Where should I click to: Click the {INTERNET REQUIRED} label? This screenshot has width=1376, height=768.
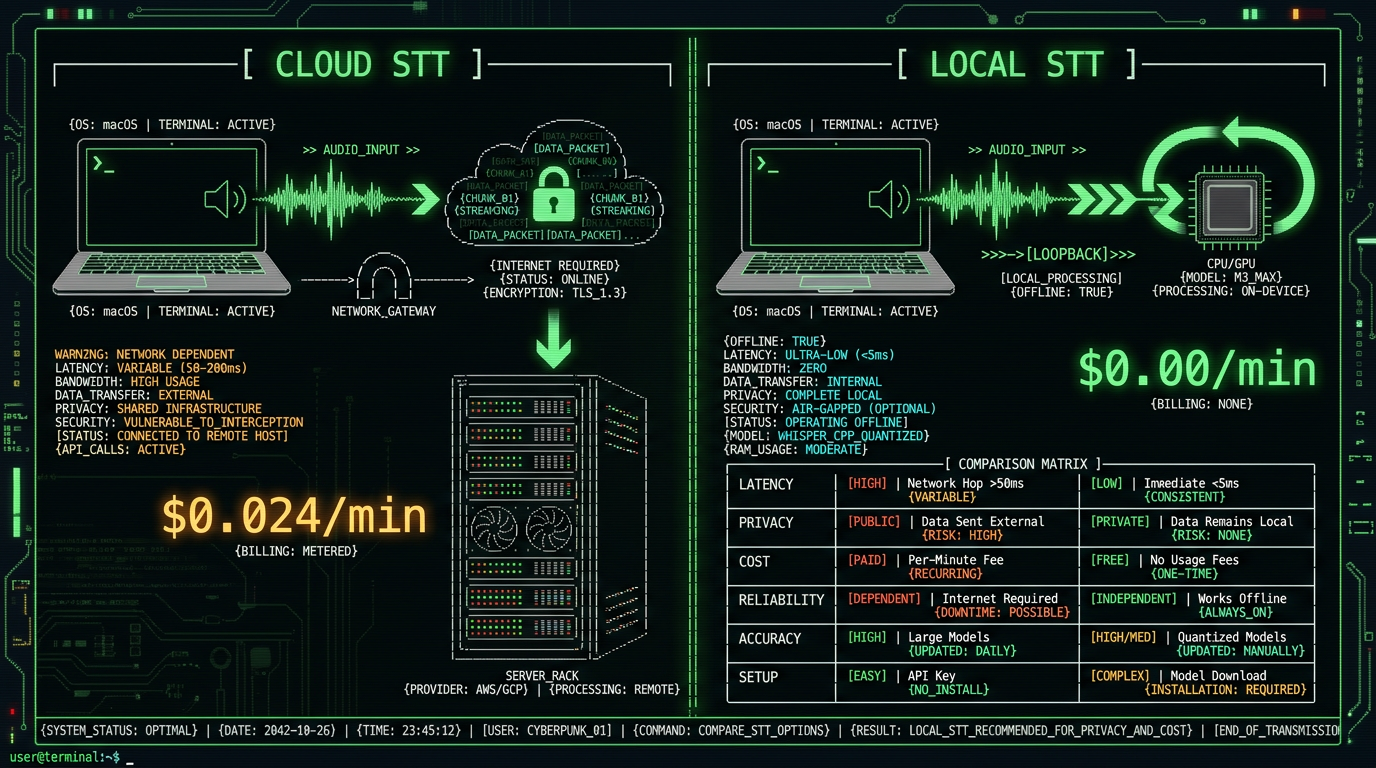pos(554,265)
